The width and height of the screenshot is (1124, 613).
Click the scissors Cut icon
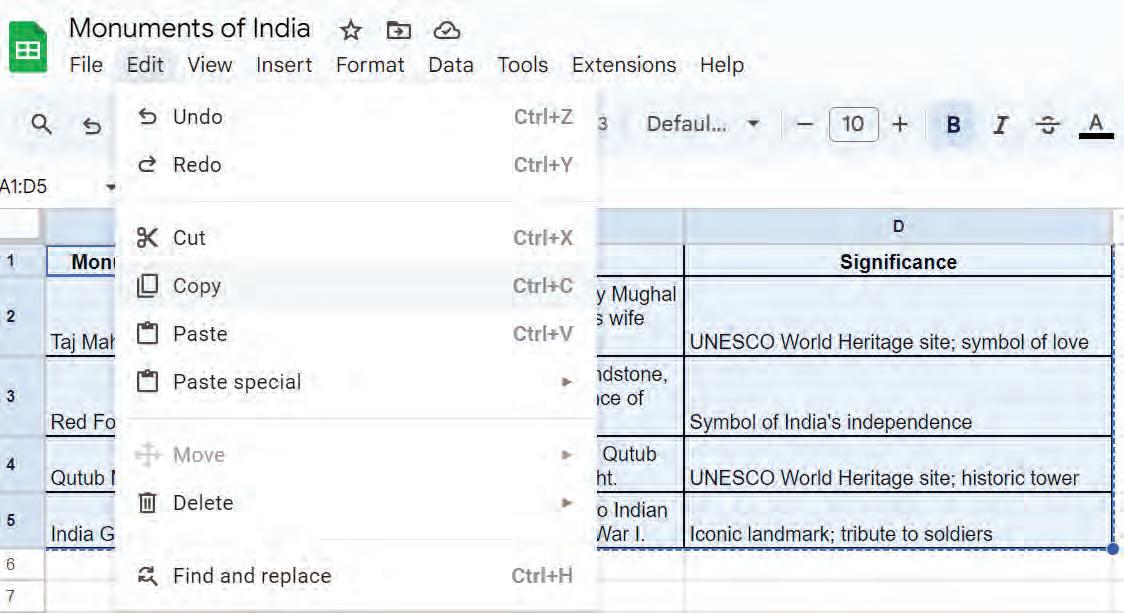(147, 238)
